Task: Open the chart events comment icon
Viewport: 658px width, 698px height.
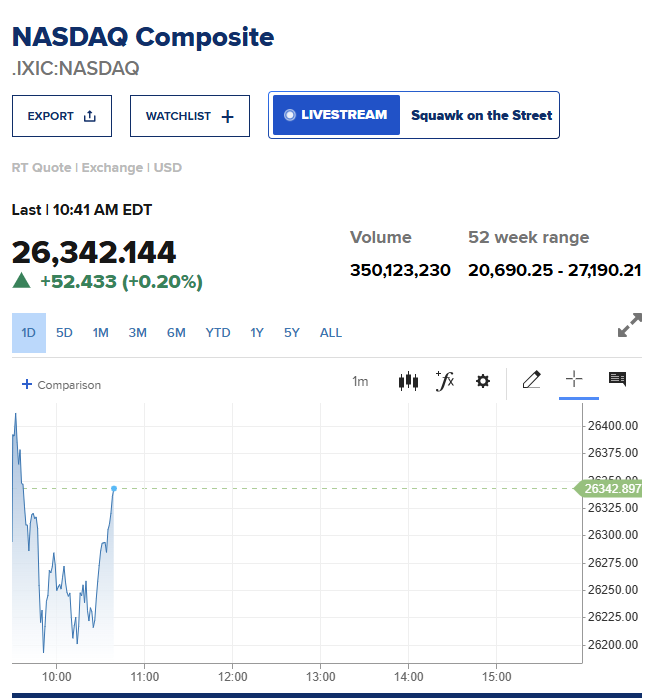Action: pyautogui.click(x=617, y=379)
